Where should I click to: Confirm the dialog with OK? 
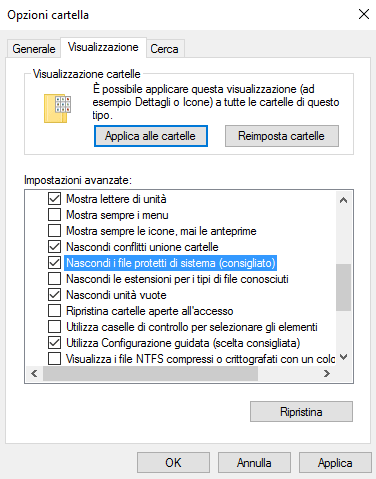[173, 463]
